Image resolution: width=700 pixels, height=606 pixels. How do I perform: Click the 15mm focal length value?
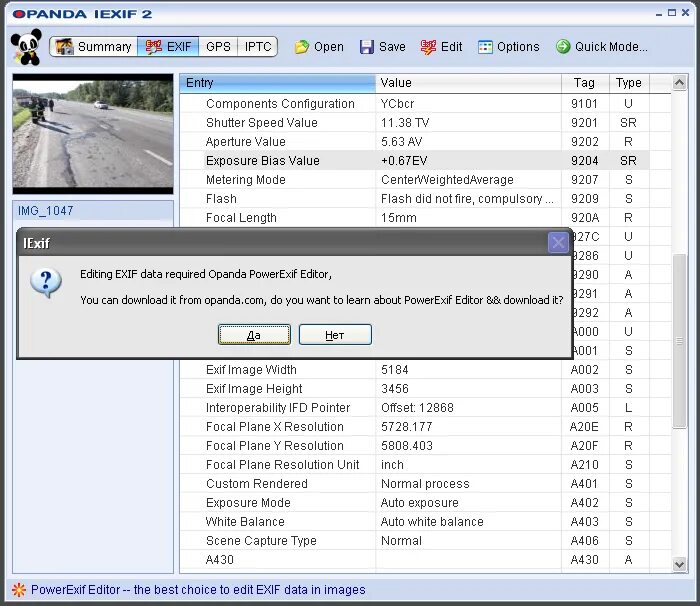point(399,217)
